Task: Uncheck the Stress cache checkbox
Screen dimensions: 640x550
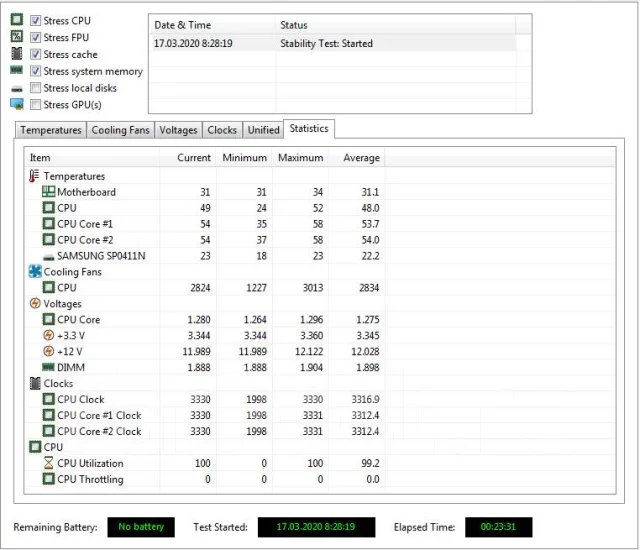Action: pyautogui.click(x=36, y=54)
